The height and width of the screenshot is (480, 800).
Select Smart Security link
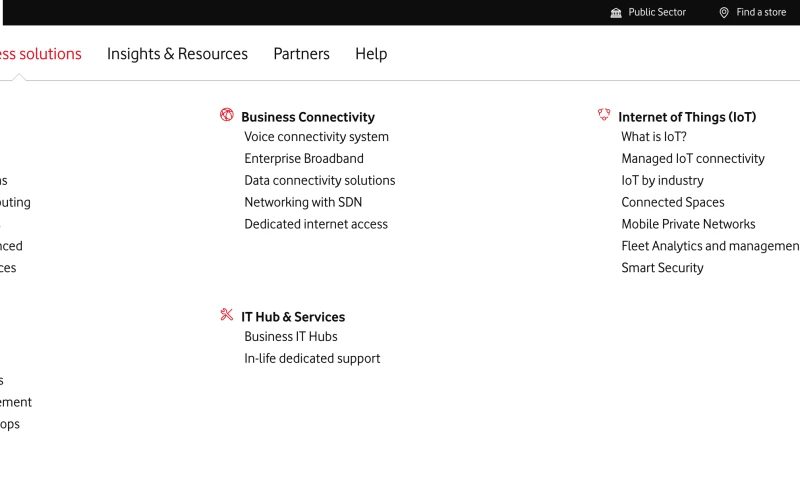click(x=662, y=269)
